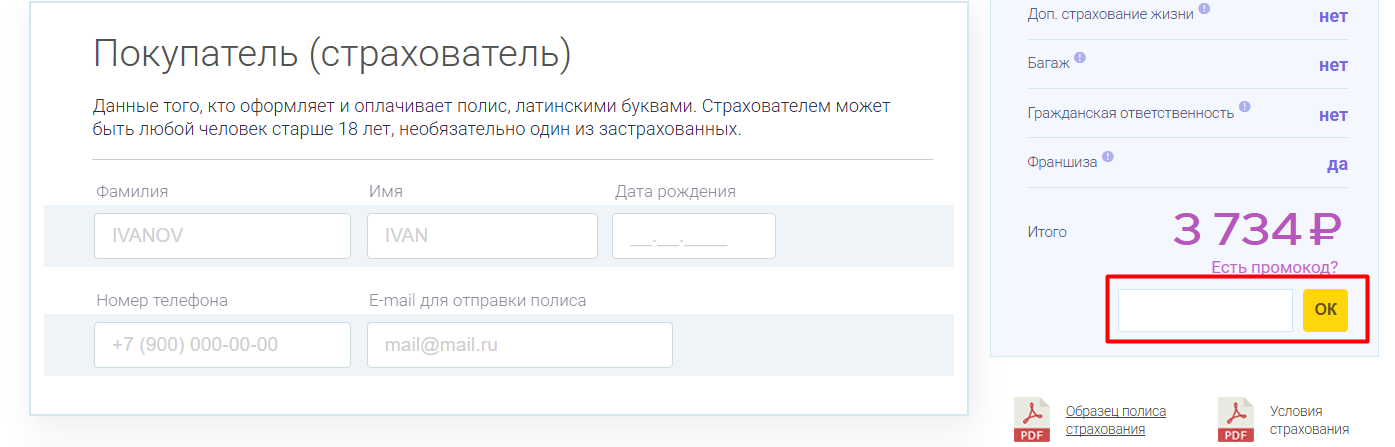Click the Дата рождения field
Viewport: 1395px width, 447px height.
point(694,236)
